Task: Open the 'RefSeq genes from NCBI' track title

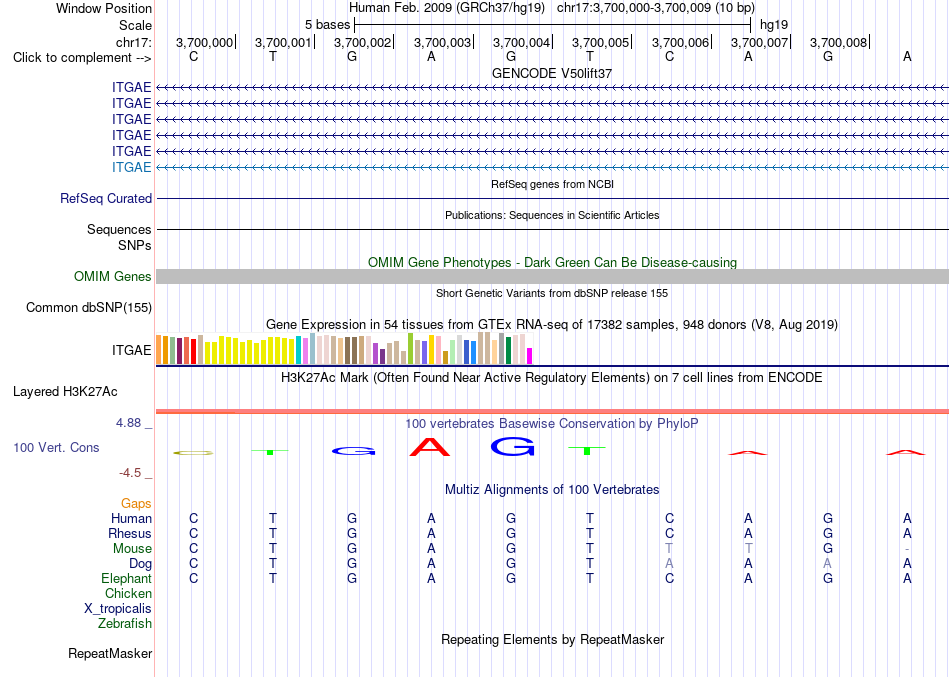Action: 552,184
